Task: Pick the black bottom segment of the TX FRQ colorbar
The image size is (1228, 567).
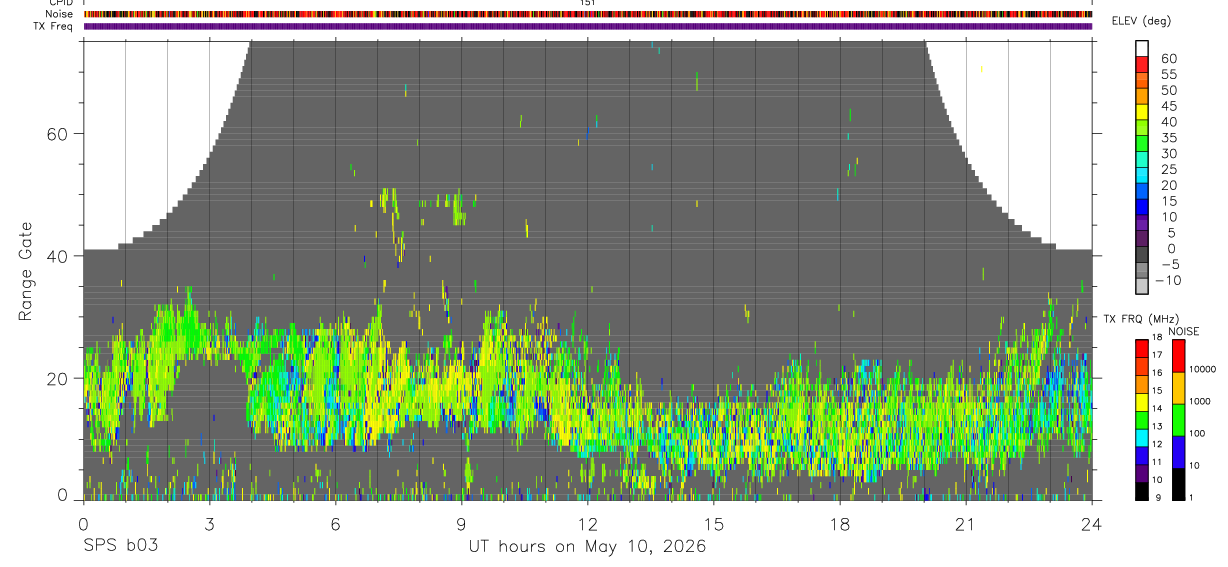Action: point(1142,491)
